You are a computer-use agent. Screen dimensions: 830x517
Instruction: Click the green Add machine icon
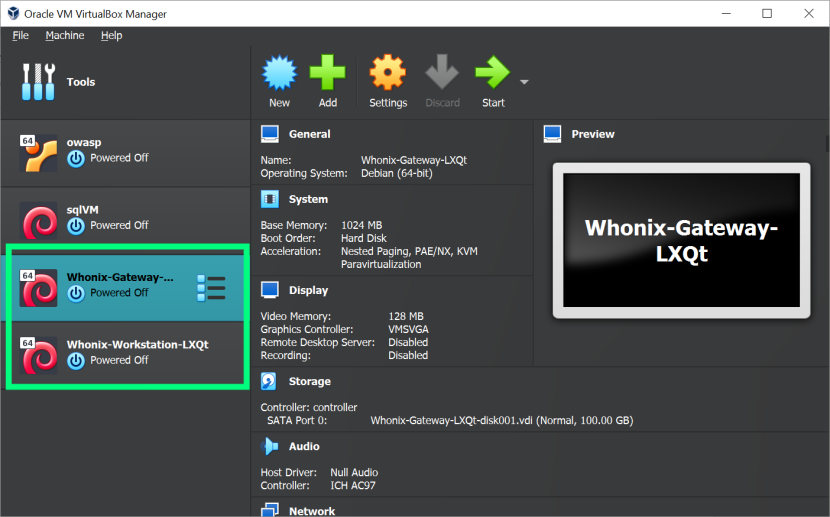pyautogui.click(x=328, y=72)
